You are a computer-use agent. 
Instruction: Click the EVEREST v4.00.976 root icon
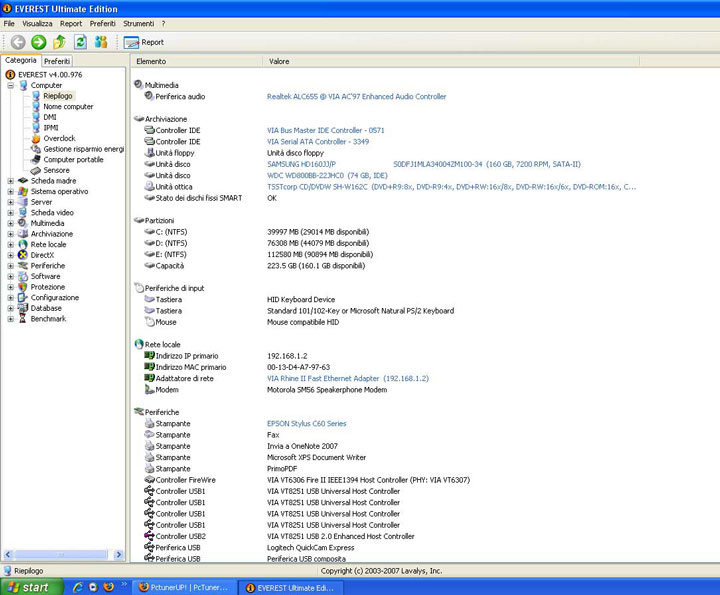click(x=10, y=74)
